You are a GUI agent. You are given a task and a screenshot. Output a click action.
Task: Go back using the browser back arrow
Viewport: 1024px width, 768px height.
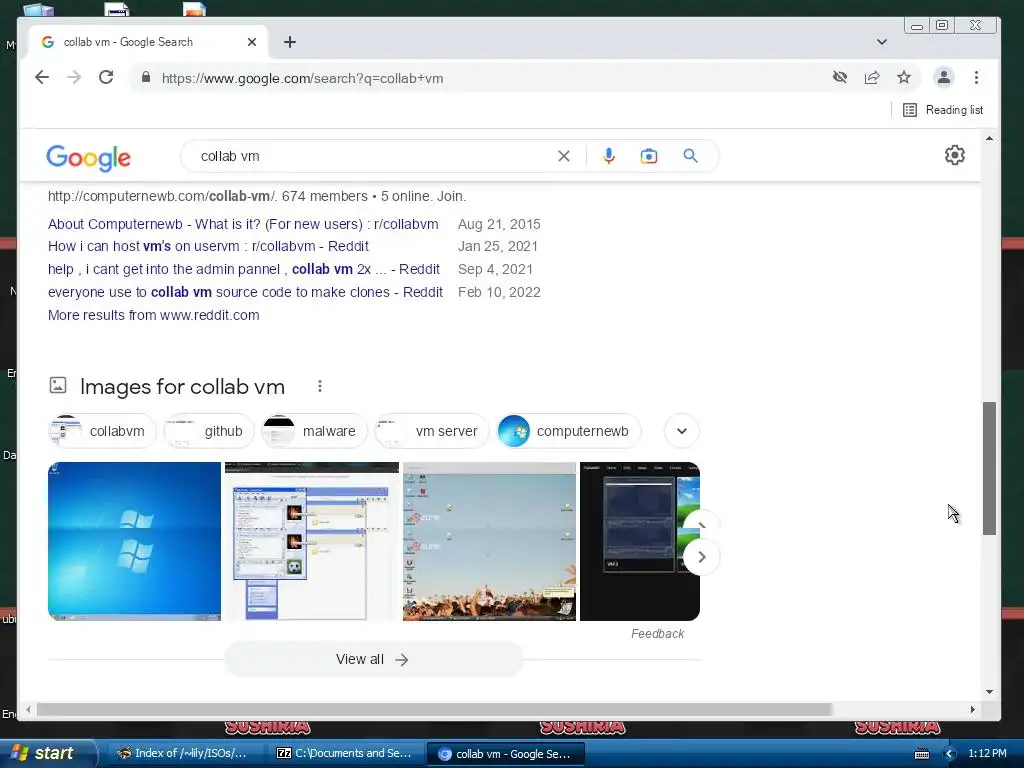(x=42, y=78)
